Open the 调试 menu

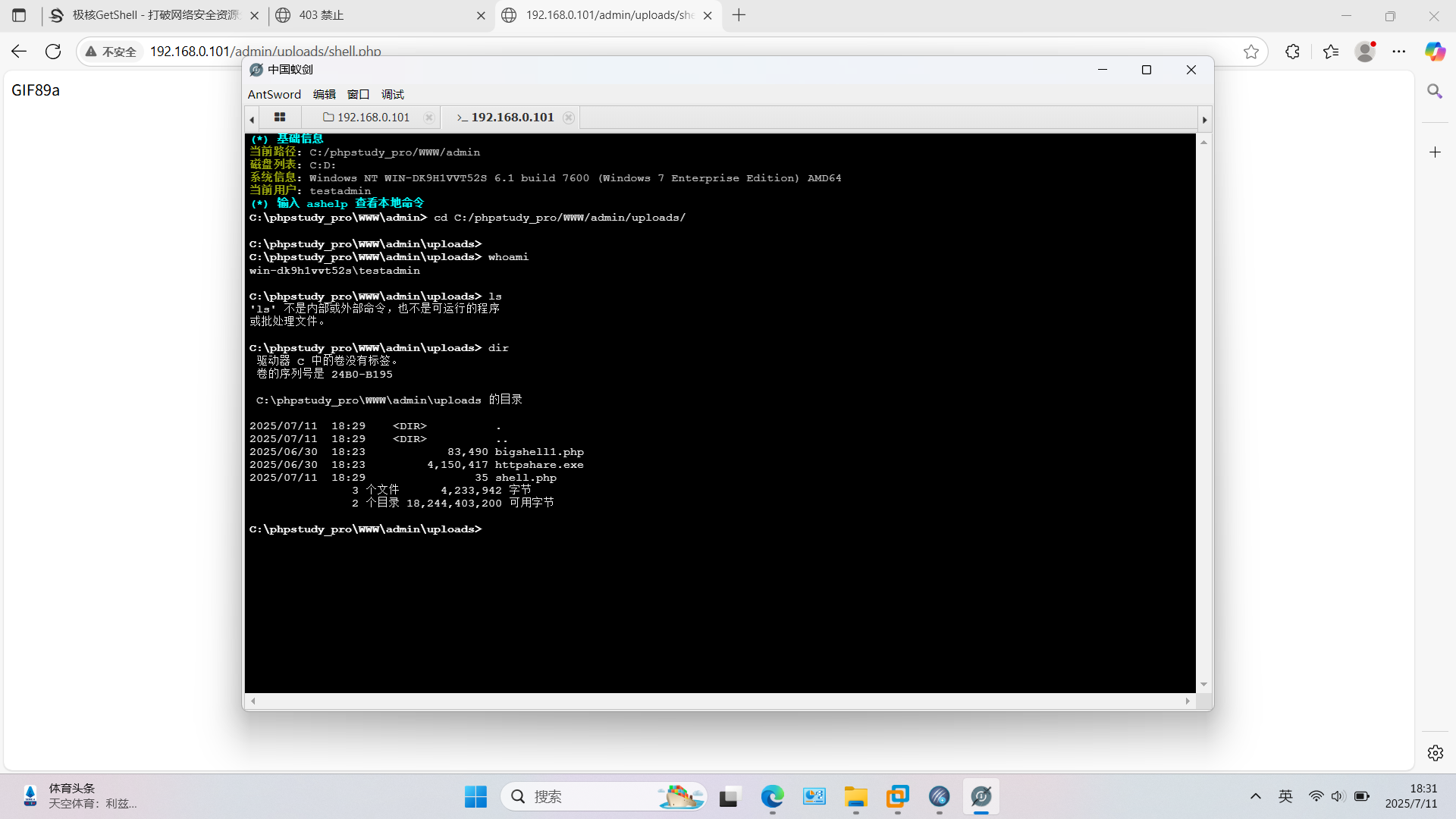[392, 94]
